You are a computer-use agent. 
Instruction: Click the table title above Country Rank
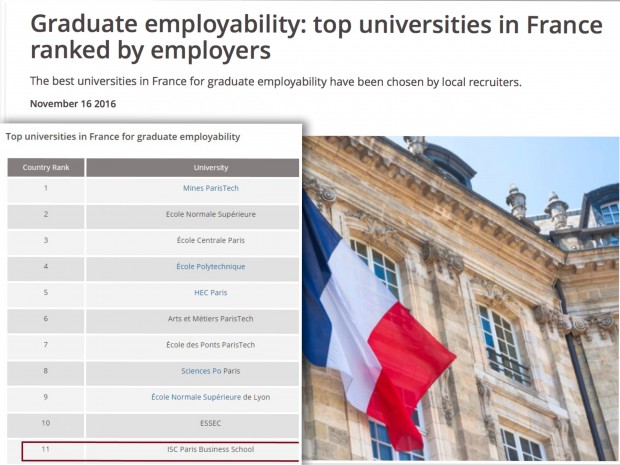tap(122, 136)
